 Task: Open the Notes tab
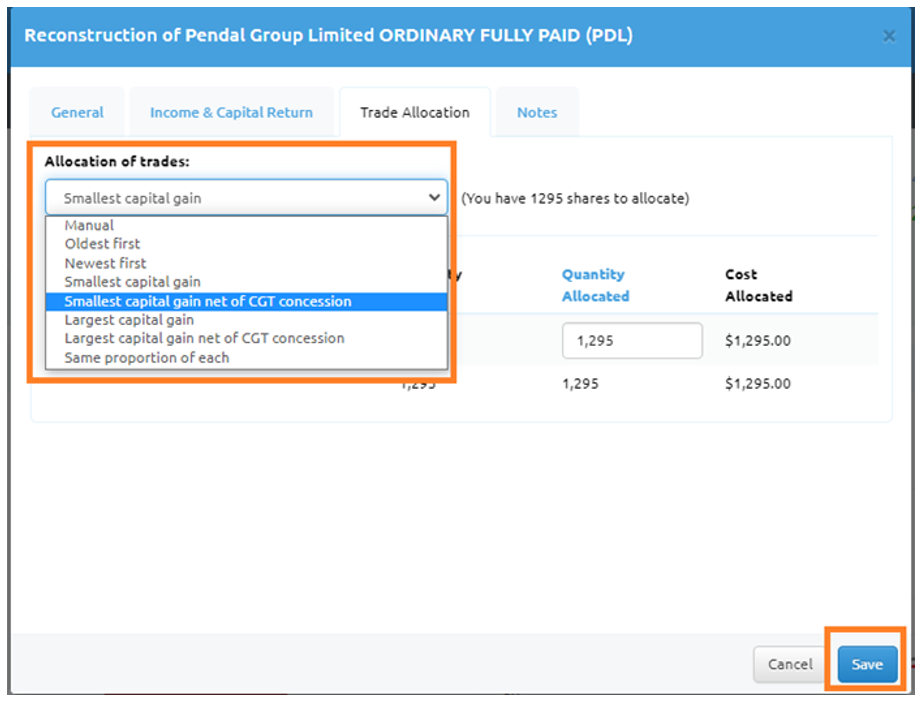click(537, 113)
